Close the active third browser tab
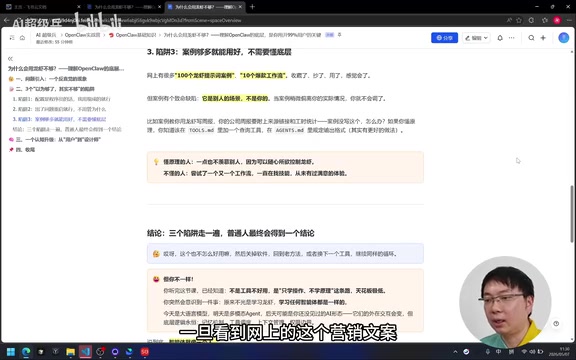This screenshot has width=576, height=360. 240,7
